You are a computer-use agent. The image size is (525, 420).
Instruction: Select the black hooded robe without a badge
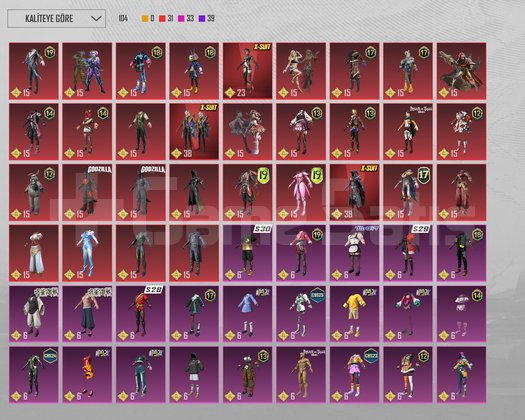(194, 193)
